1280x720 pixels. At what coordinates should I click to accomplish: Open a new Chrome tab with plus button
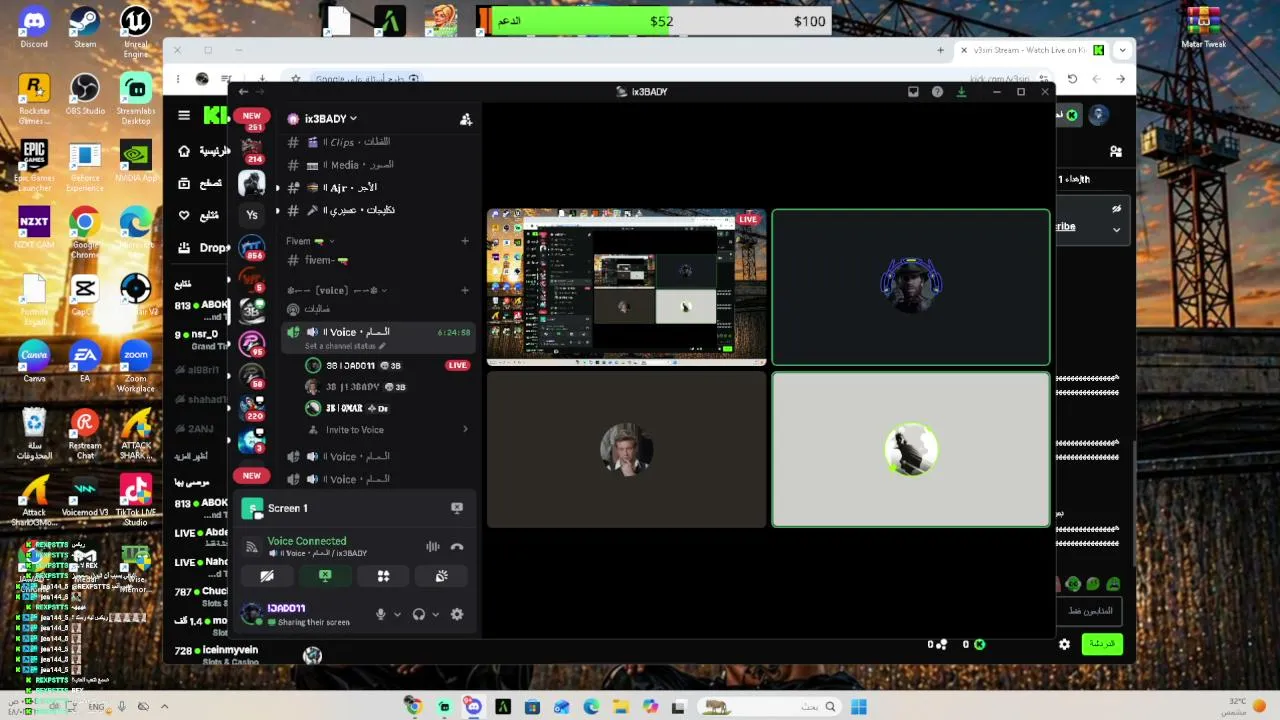(940, 50)
